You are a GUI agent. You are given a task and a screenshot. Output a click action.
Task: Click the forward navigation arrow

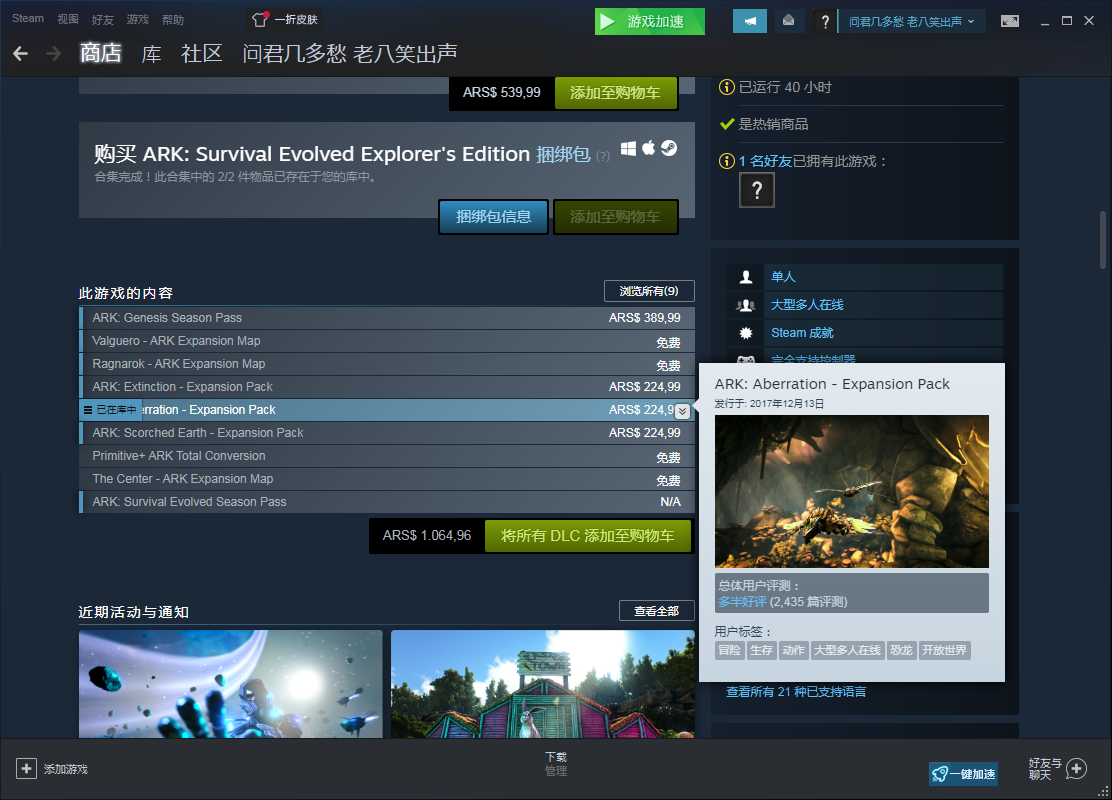[53, 53]
